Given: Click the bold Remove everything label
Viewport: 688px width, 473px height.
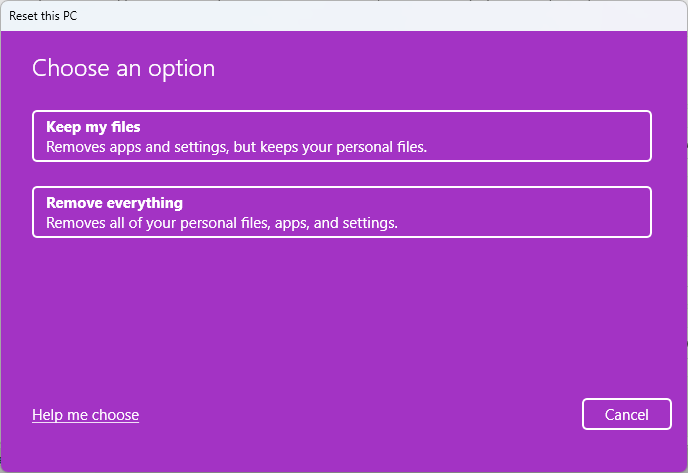Looking at the screenshot, I should point(114,203).
